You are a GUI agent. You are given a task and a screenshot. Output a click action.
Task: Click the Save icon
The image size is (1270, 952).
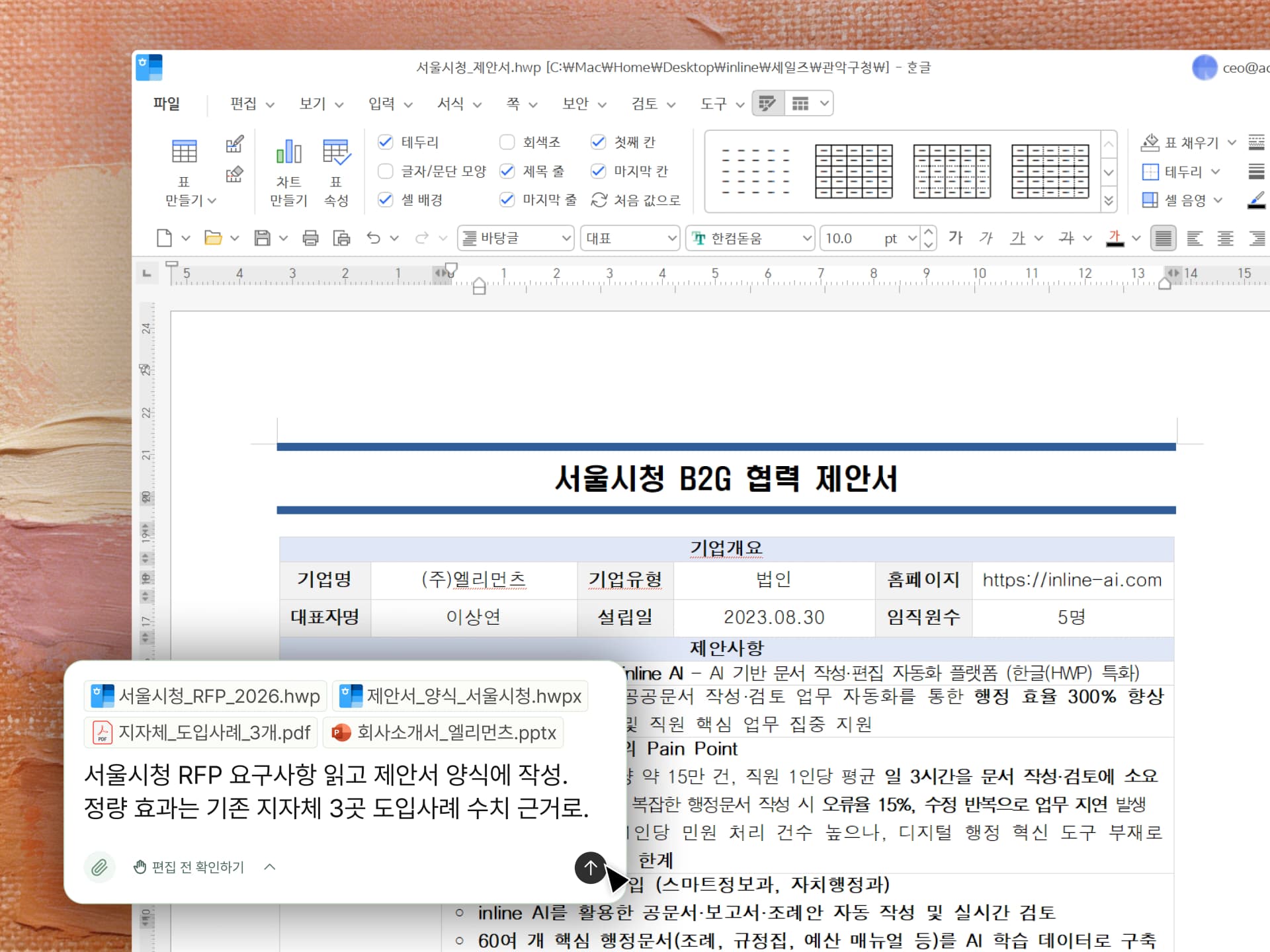coord(261,238)
